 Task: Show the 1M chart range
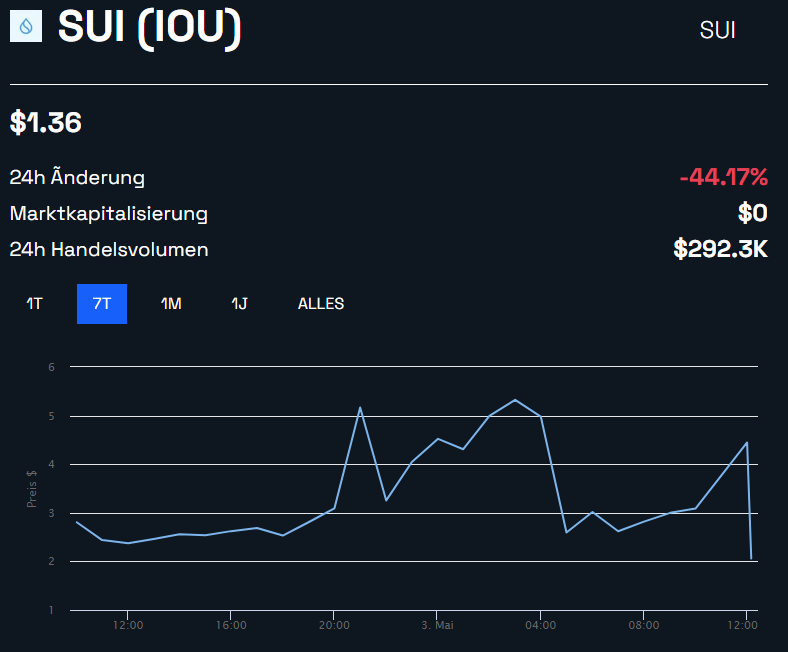[x=171, y=304]
